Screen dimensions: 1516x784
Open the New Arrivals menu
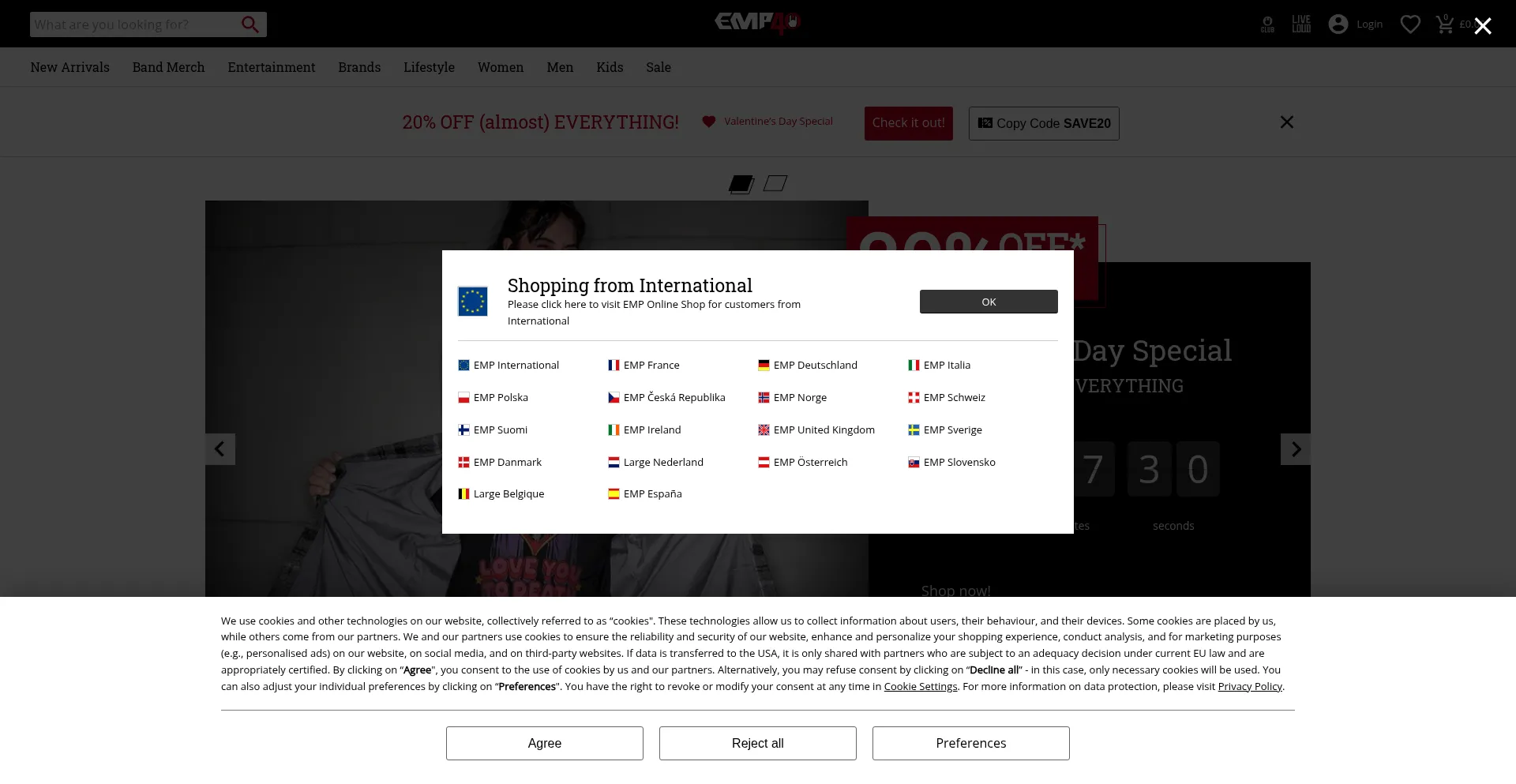[70, 67]
